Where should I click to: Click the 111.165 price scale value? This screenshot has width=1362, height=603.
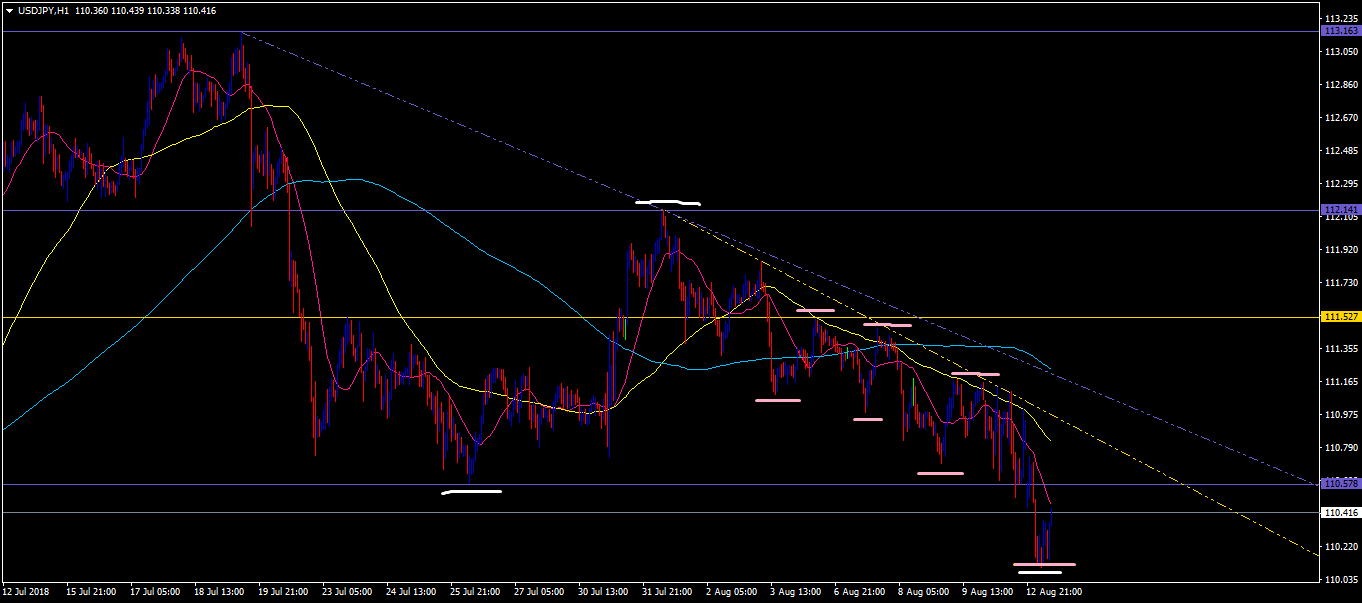(1340, 382)
